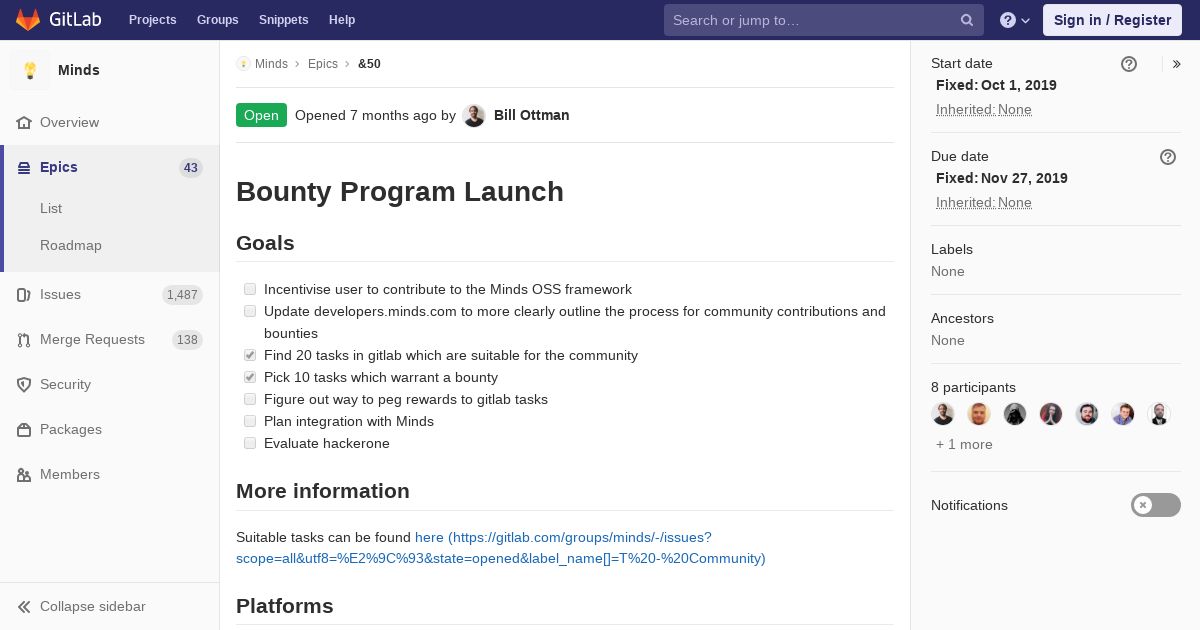Click the third participant avatar, dark figure
Screen dimensions: 1200x630
1015,414
